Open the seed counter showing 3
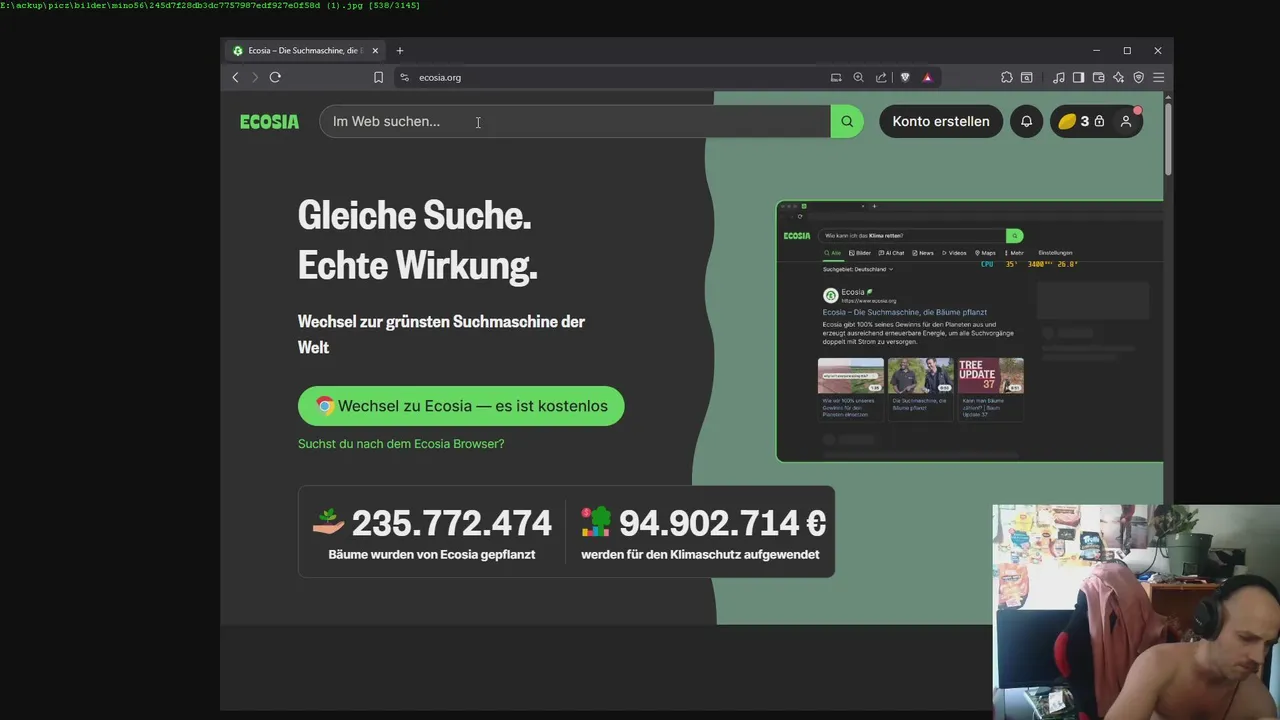This screenshot has width=1280, height=720. click(x=1082, y=121)
